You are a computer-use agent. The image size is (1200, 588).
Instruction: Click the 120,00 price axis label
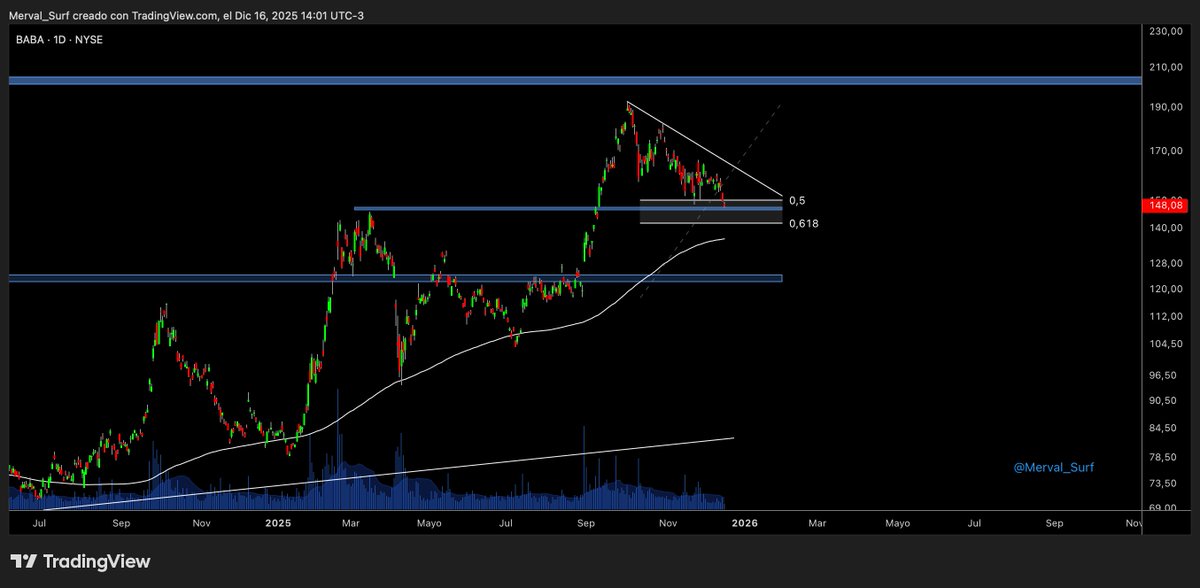coord(1165,290)
